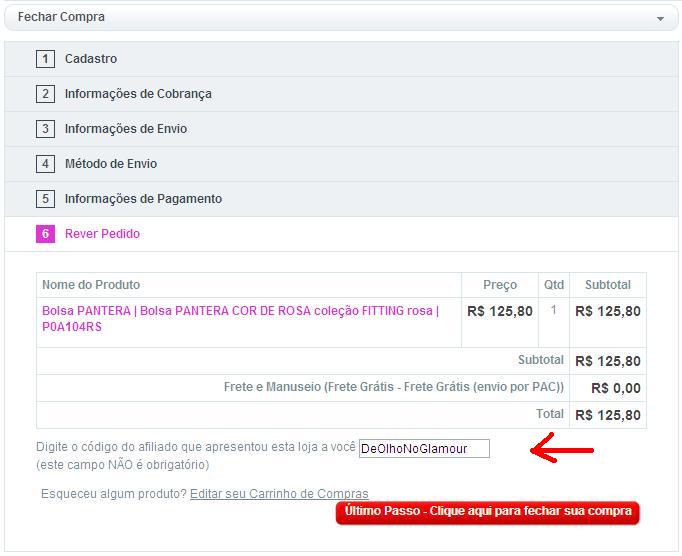Click highlighted step number 6 box
Image resolution: width=682 pixels, height=556 pixels.
click(45, 234)
